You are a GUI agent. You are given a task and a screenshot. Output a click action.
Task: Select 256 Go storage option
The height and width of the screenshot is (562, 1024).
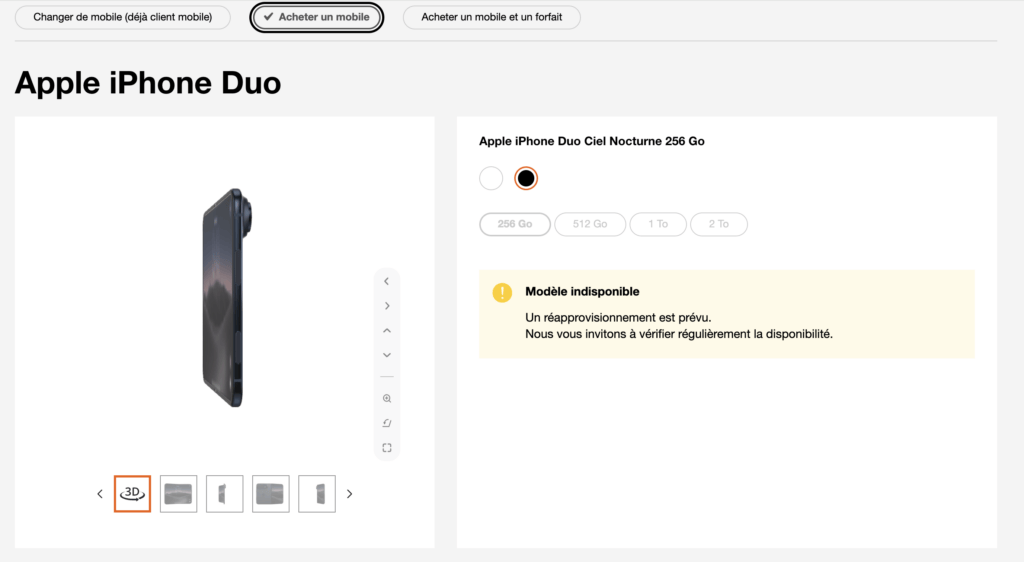click(x=515, y=224)
